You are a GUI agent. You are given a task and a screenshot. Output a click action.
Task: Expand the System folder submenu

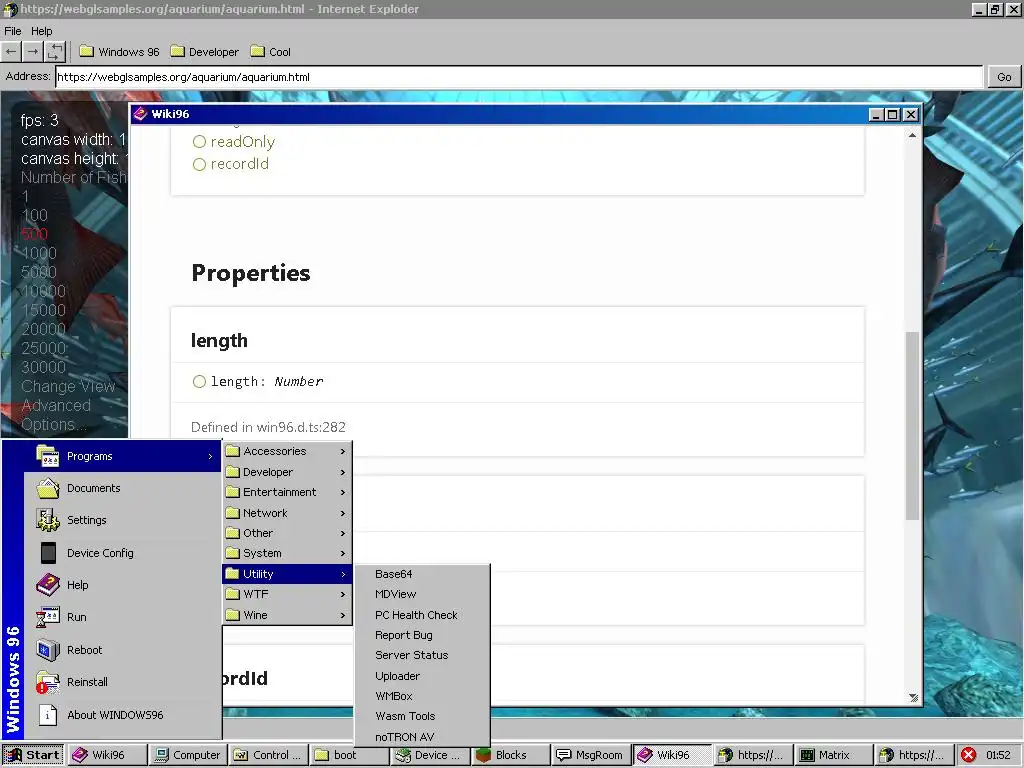(x=287, y=553)
